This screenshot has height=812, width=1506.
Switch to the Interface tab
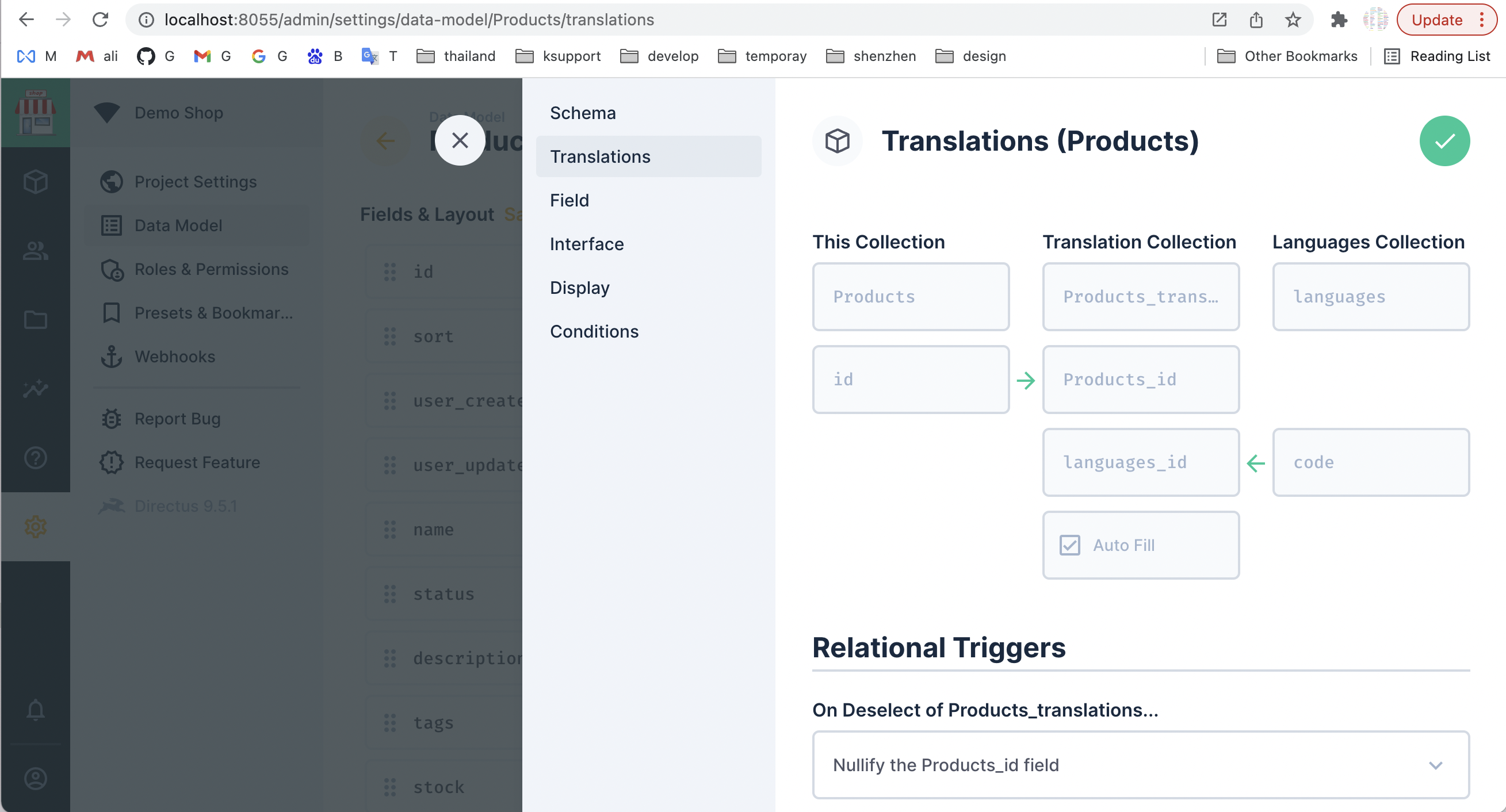pyautogui.click(x=586, y=244)
